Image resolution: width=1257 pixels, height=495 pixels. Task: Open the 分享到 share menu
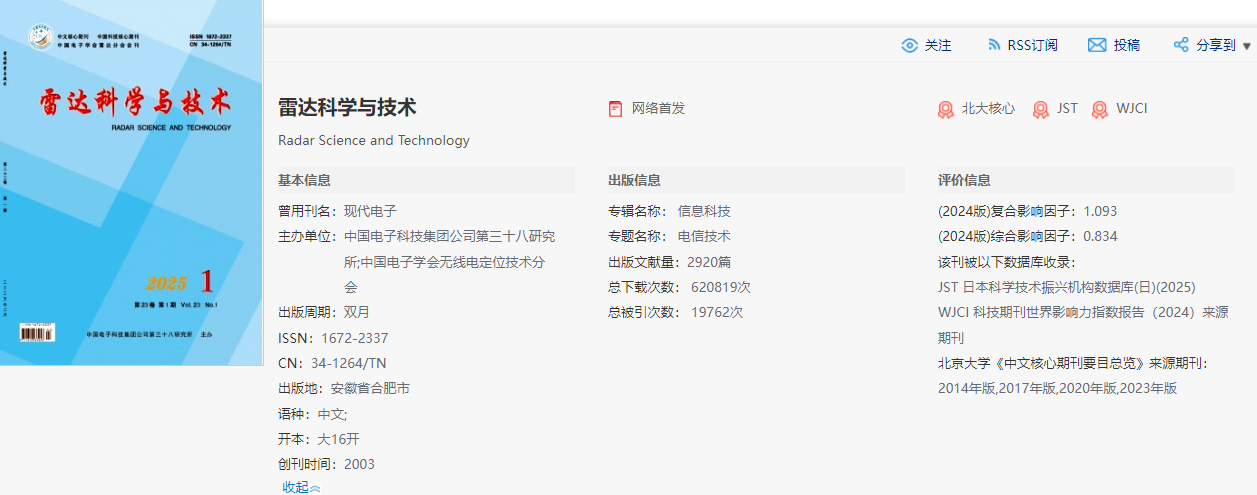(x=1216, y=45)
